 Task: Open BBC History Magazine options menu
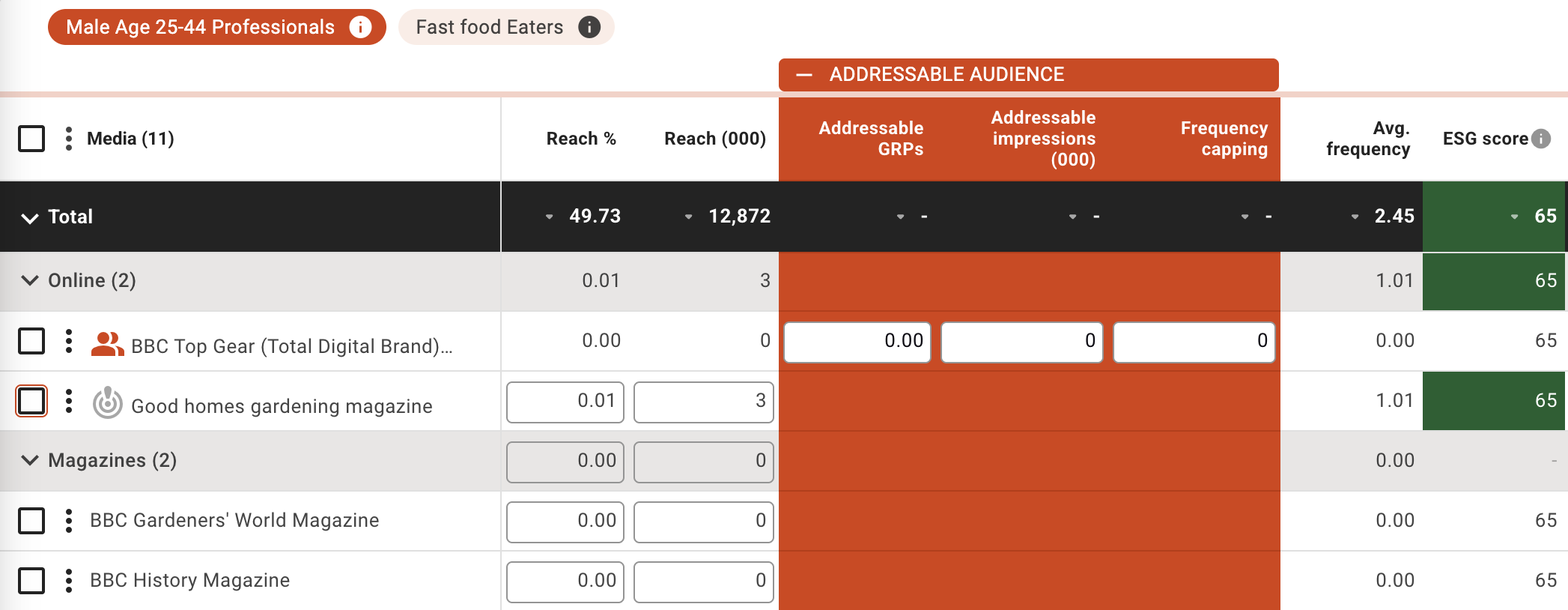point(69,581)
